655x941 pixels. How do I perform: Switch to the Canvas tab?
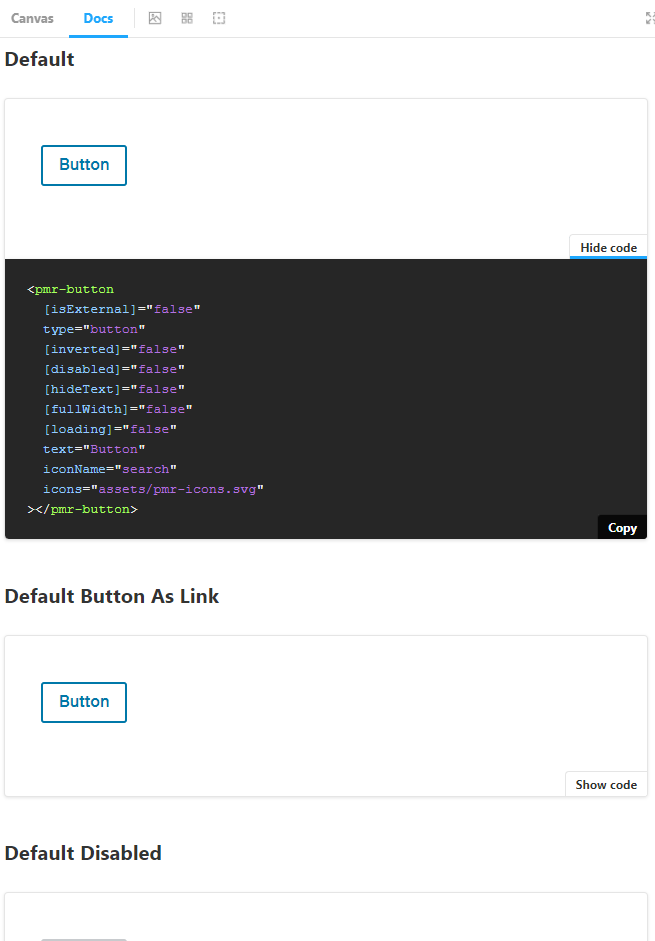coord(31,18)
